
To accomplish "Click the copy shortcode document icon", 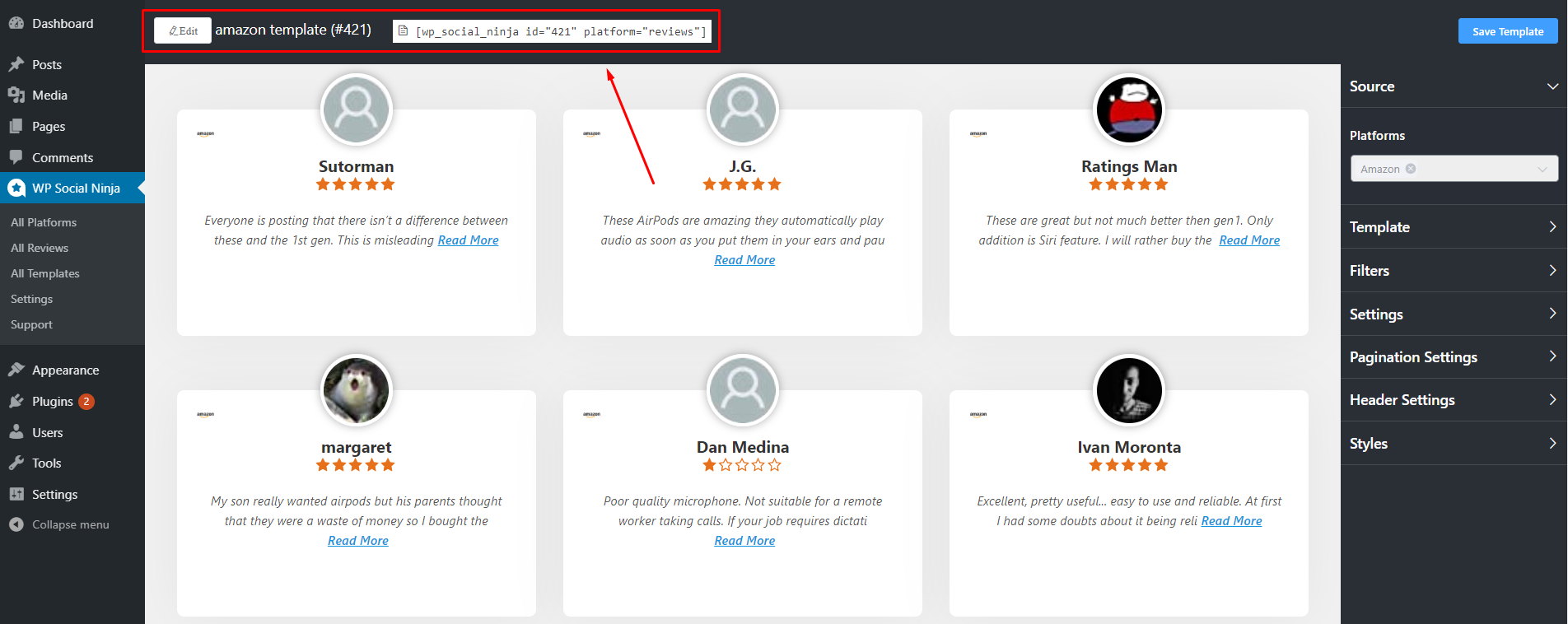I will [403, 31].
